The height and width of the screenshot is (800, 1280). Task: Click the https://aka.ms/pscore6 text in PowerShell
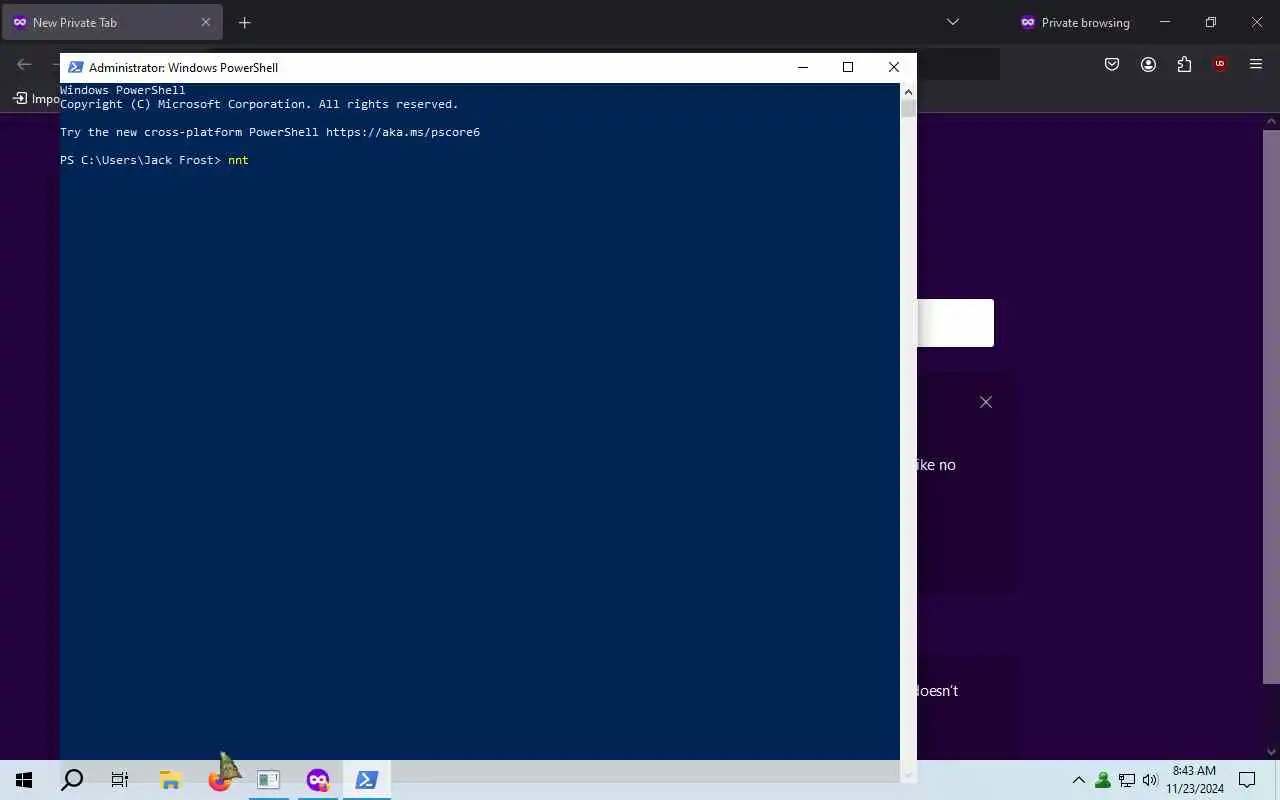coord(403,132)
